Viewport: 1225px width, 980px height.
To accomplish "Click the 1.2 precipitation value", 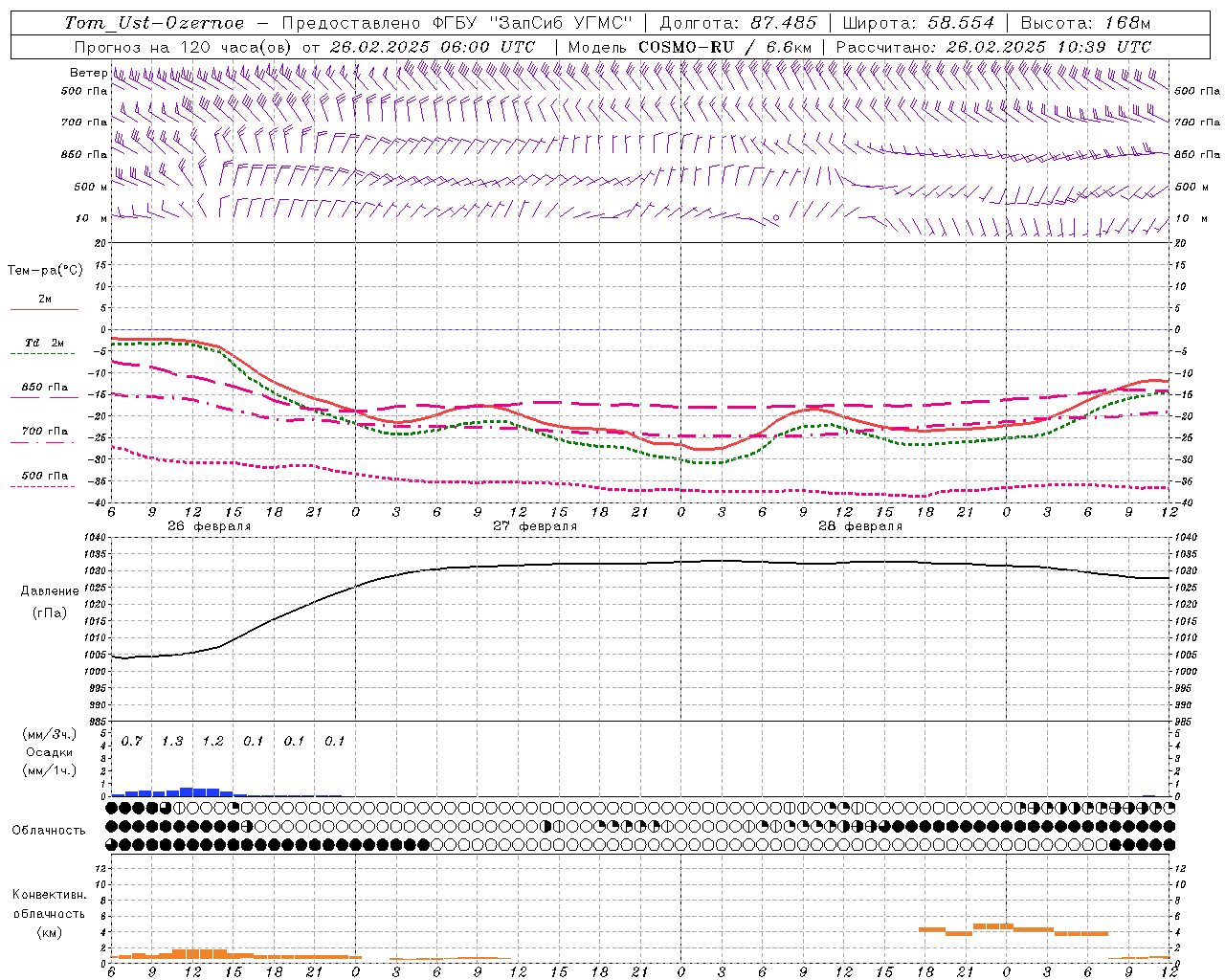I will (212, 741).
